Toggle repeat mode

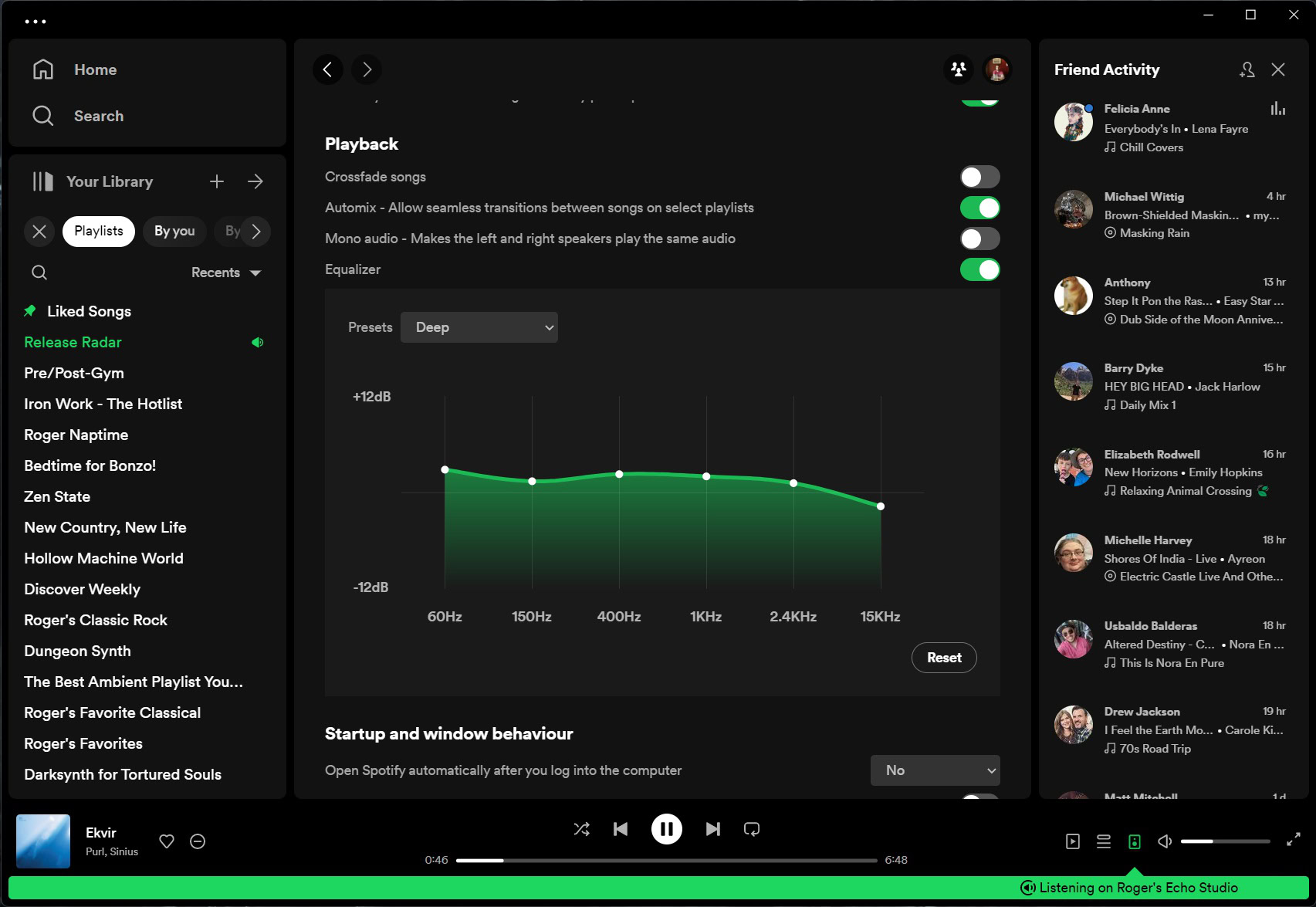pos(752,829)
